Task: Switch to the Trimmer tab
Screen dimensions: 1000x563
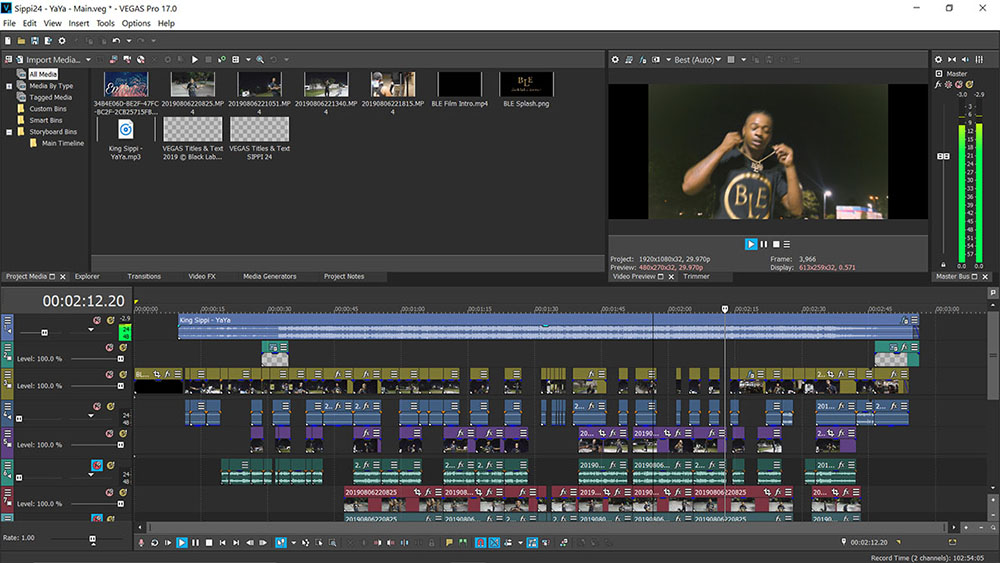Action: [696, 276]
